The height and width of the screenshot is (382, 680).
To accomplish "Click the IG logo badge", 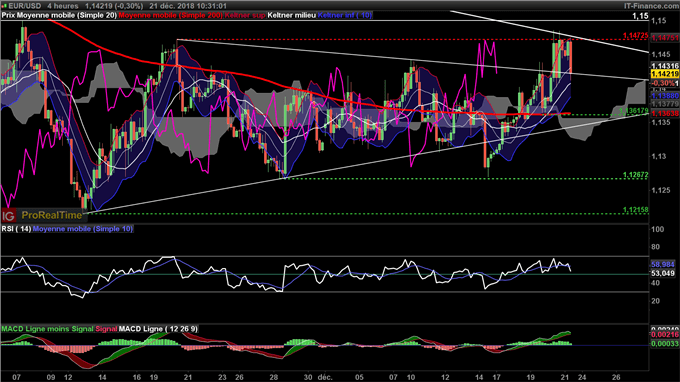I will coord(8,215).
